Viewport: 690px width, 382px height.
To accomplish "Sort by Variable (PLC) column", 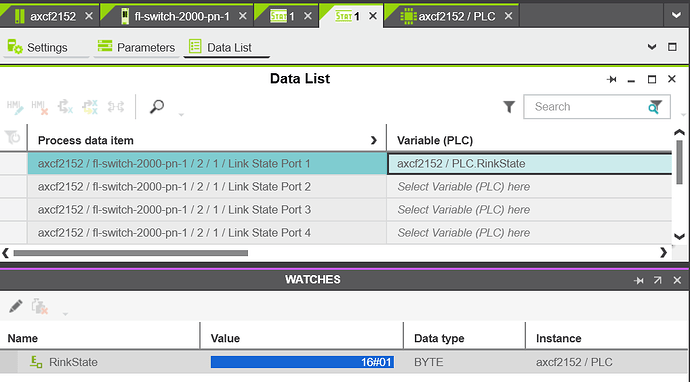I will tap(435, 140).
